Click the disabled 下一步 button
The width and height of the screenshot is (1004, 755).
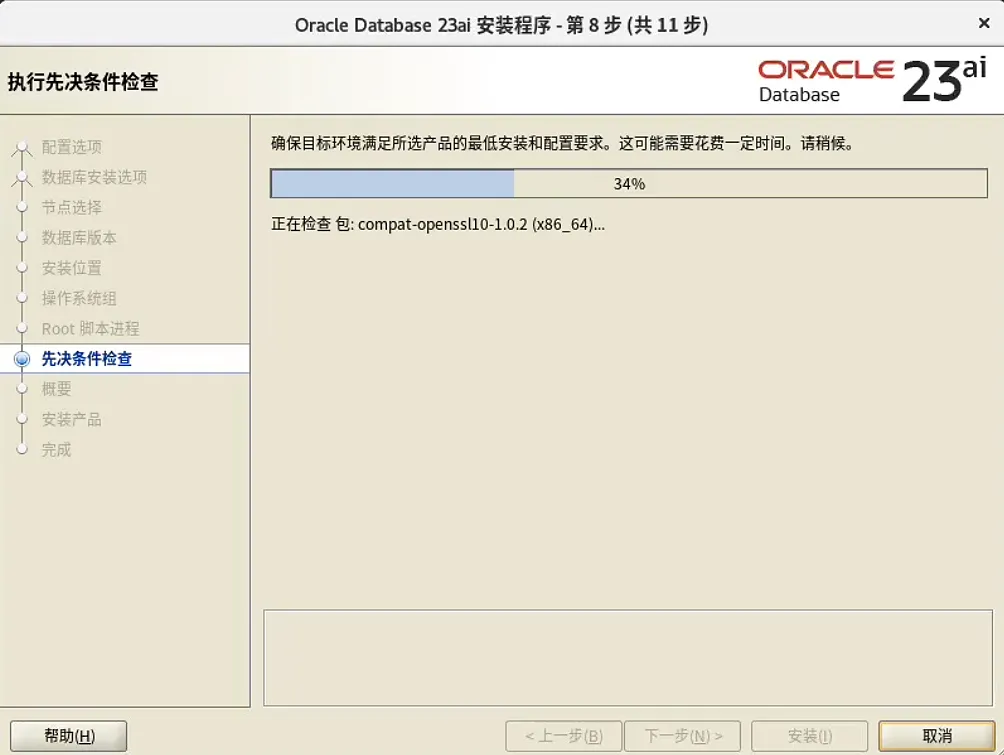click(683, 735)
